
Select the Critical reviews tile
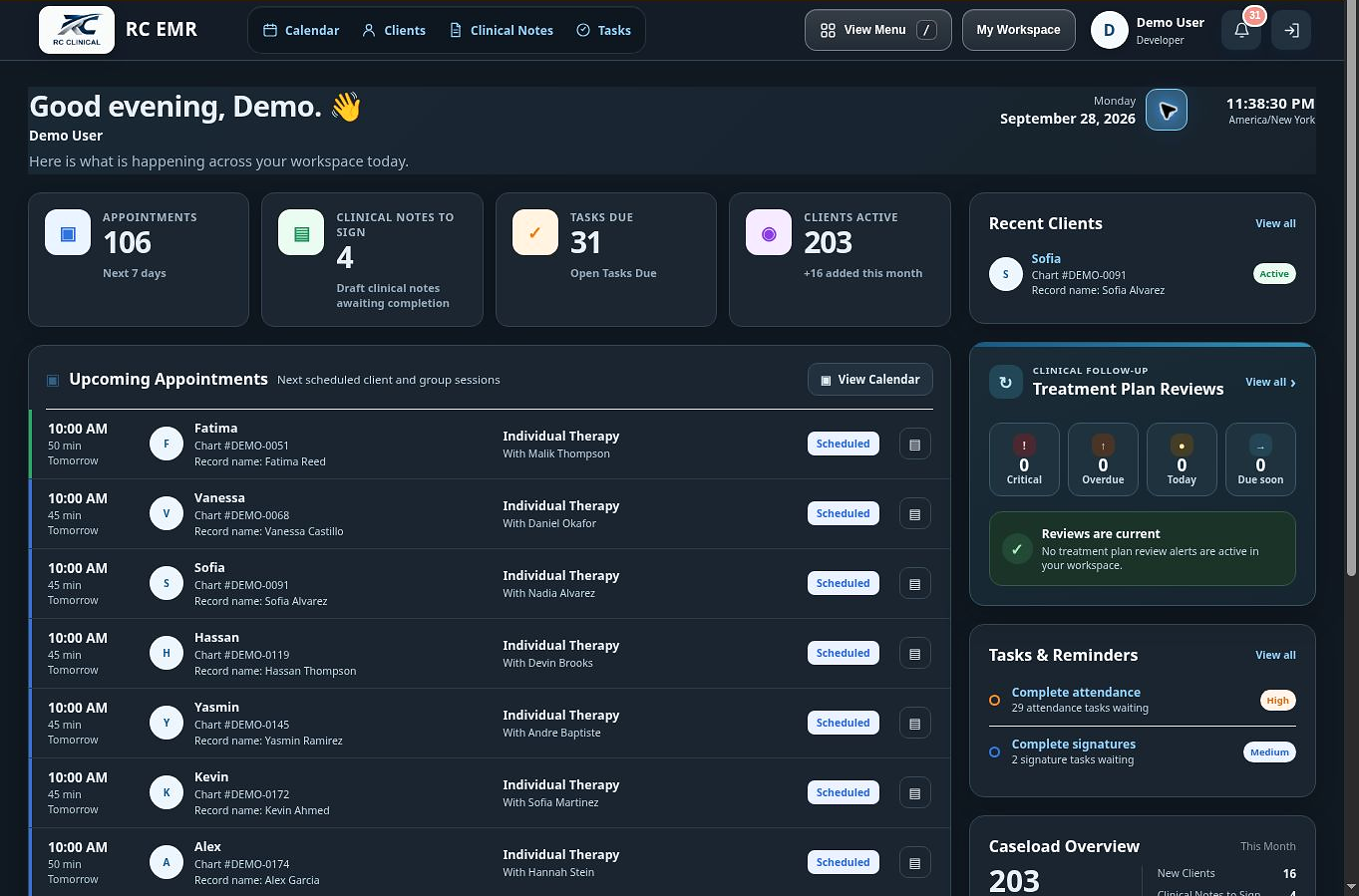pos(1024,459)
